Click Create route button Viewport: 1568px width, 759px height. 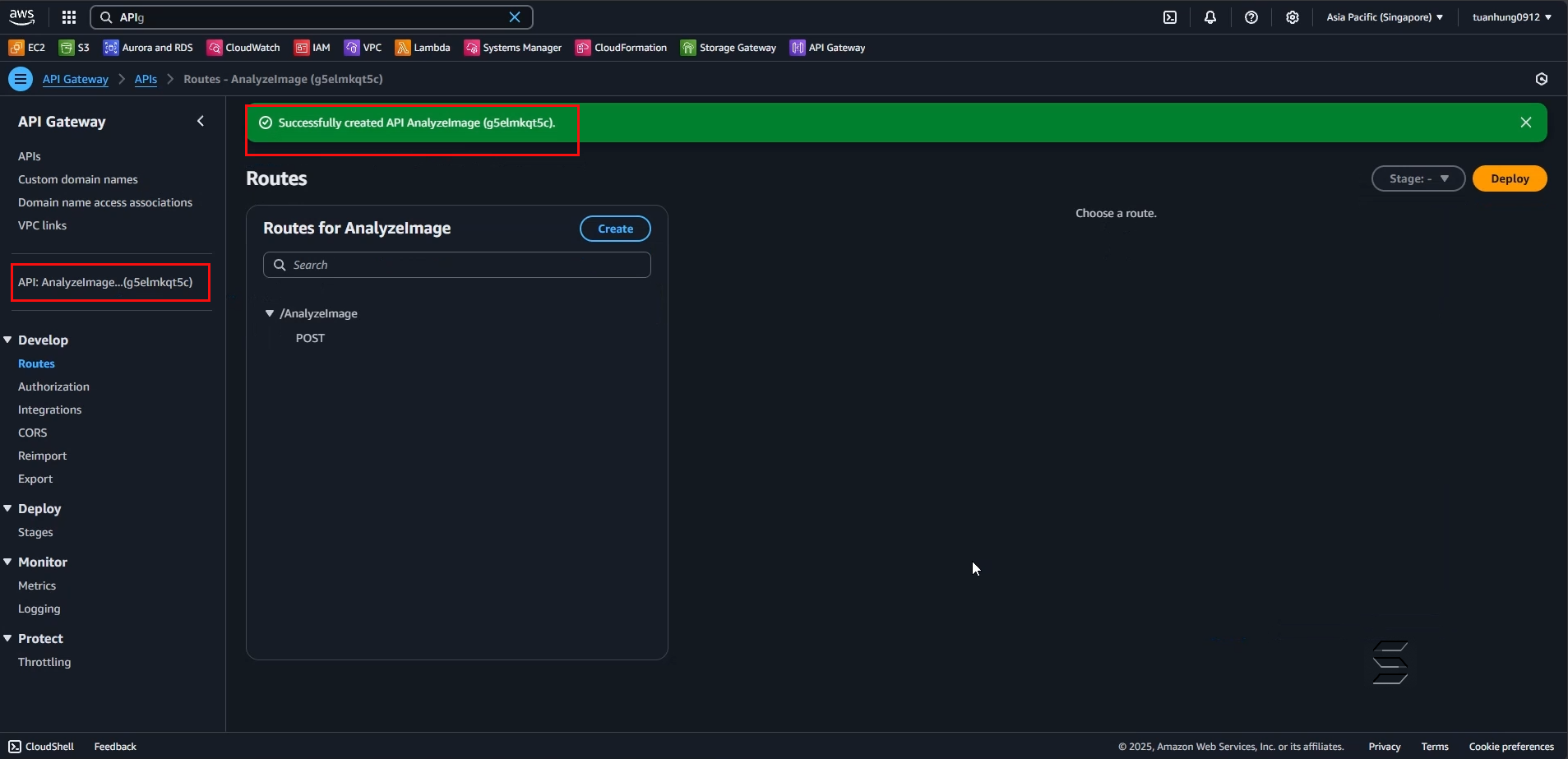615,229
